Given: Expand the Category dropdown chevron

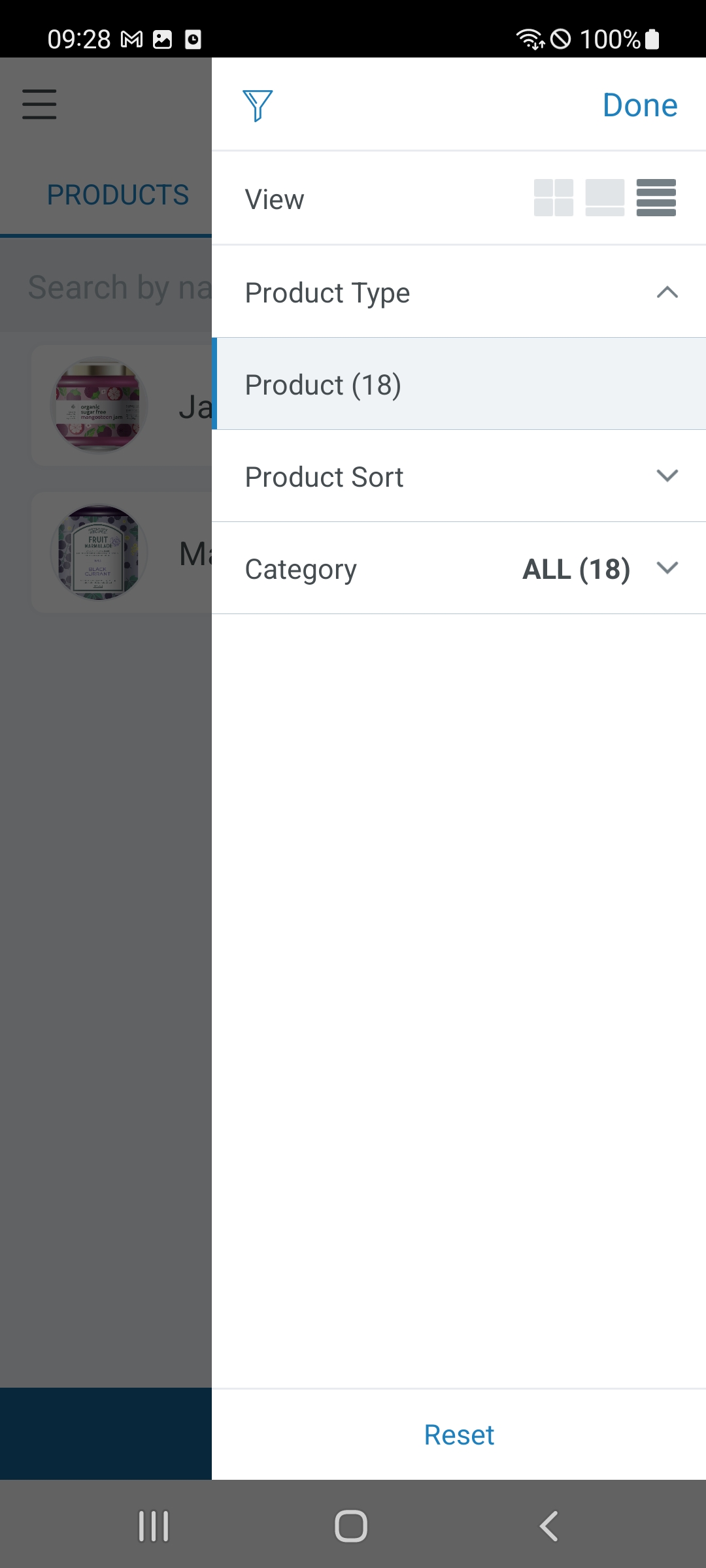Looking at the screenshot, I should point(667,568).
